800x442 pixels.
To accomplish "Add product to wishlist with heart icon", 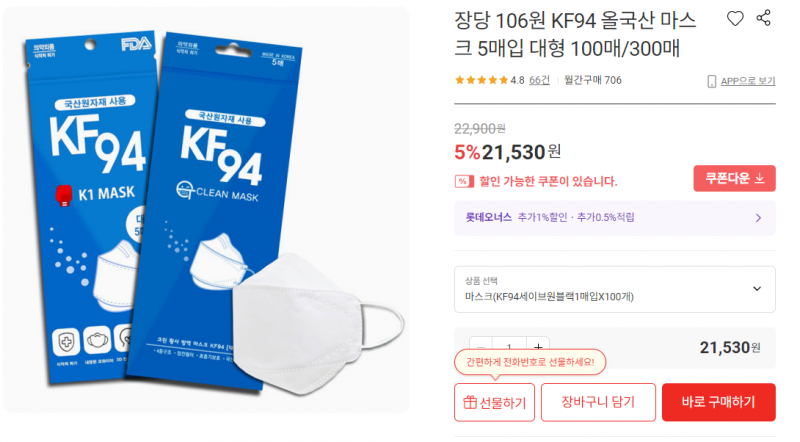I will click(x=735, y=19).
